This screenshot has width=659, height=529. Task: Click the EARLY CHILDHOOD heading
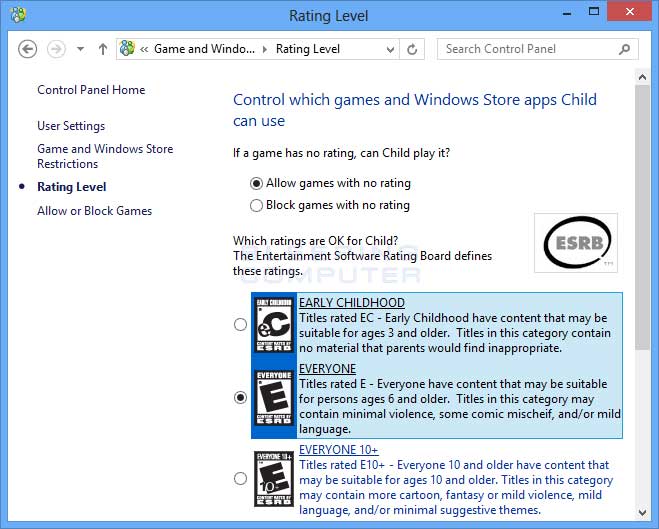click(352, 303)
